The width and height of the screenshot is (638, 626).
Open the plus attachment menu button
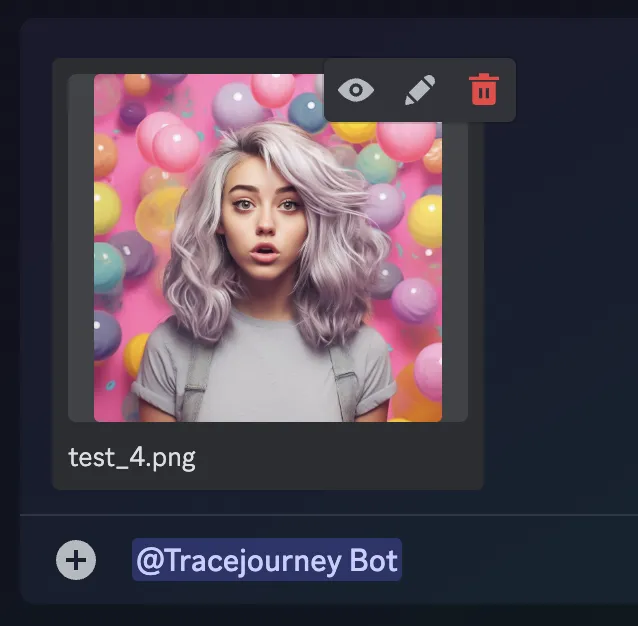(x=76, y=560)
